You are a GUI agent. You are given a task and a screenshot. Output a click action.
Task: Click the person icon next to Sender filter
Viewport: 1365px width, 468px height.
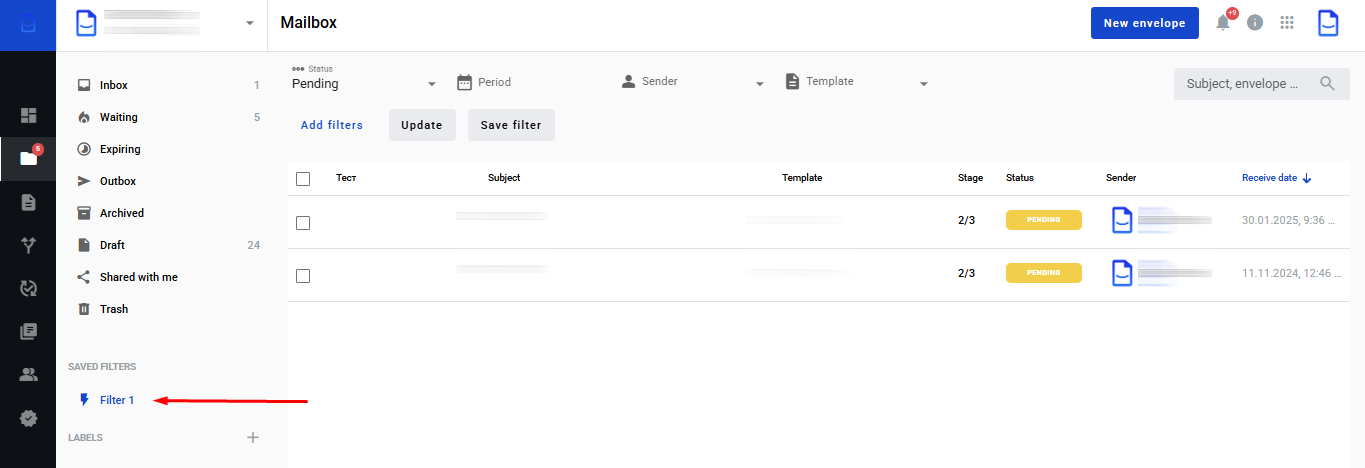point(628,82)
